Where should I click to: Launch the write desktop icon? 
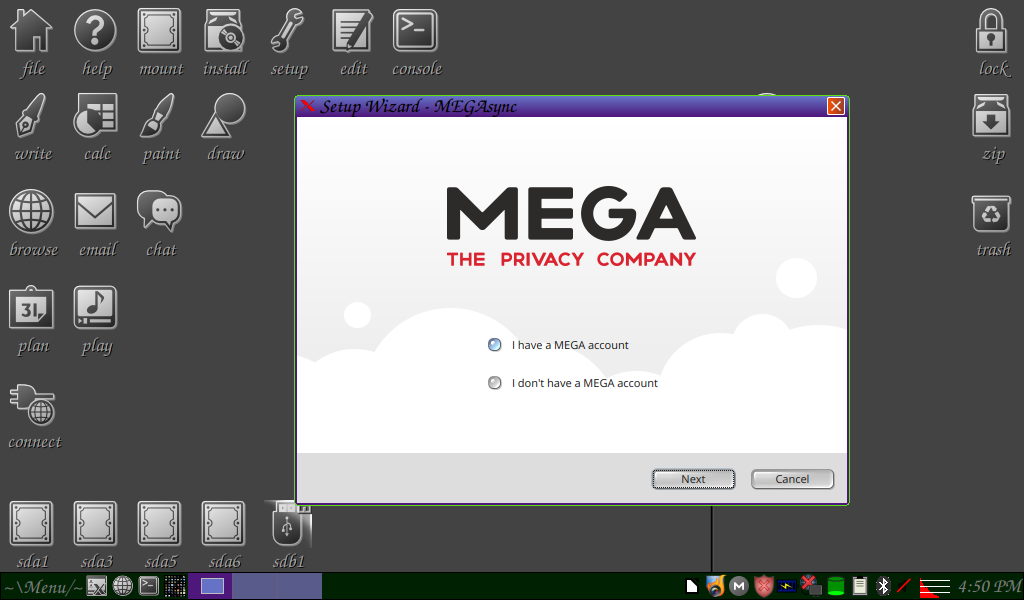coord(32,128)
